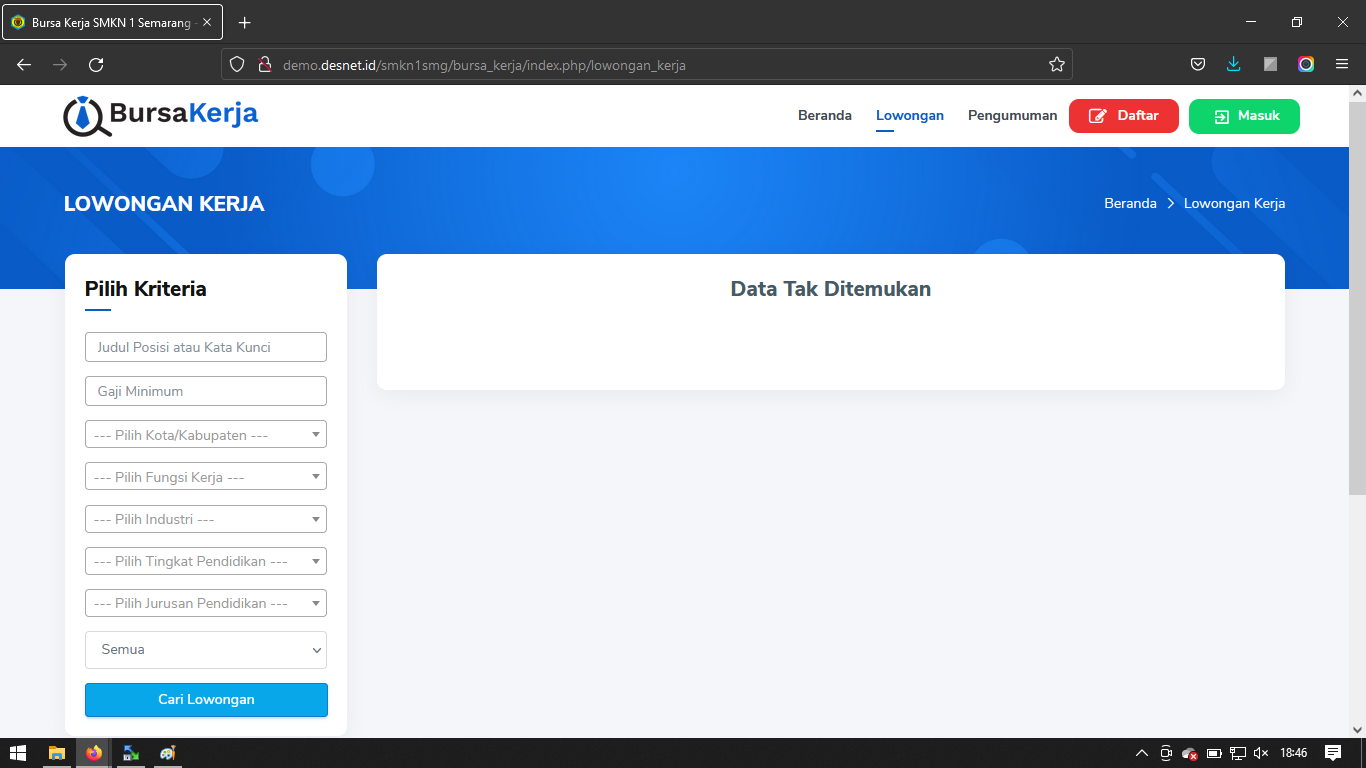Focus the Judul Posisi atau Kata Kunci field
Screen dimensions: 1366x768
(x=206, y=347)
